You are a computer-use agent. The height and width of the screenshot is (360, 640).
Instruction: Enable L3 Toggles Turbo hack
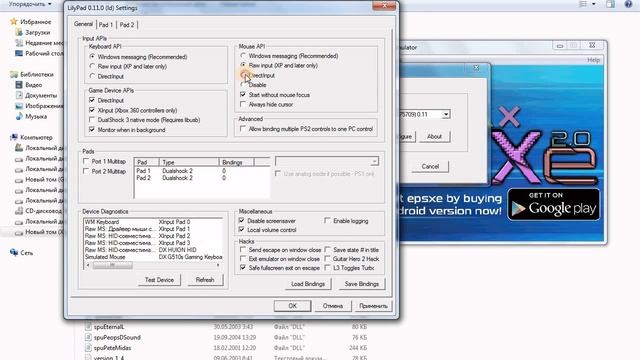tap(327, 268)
